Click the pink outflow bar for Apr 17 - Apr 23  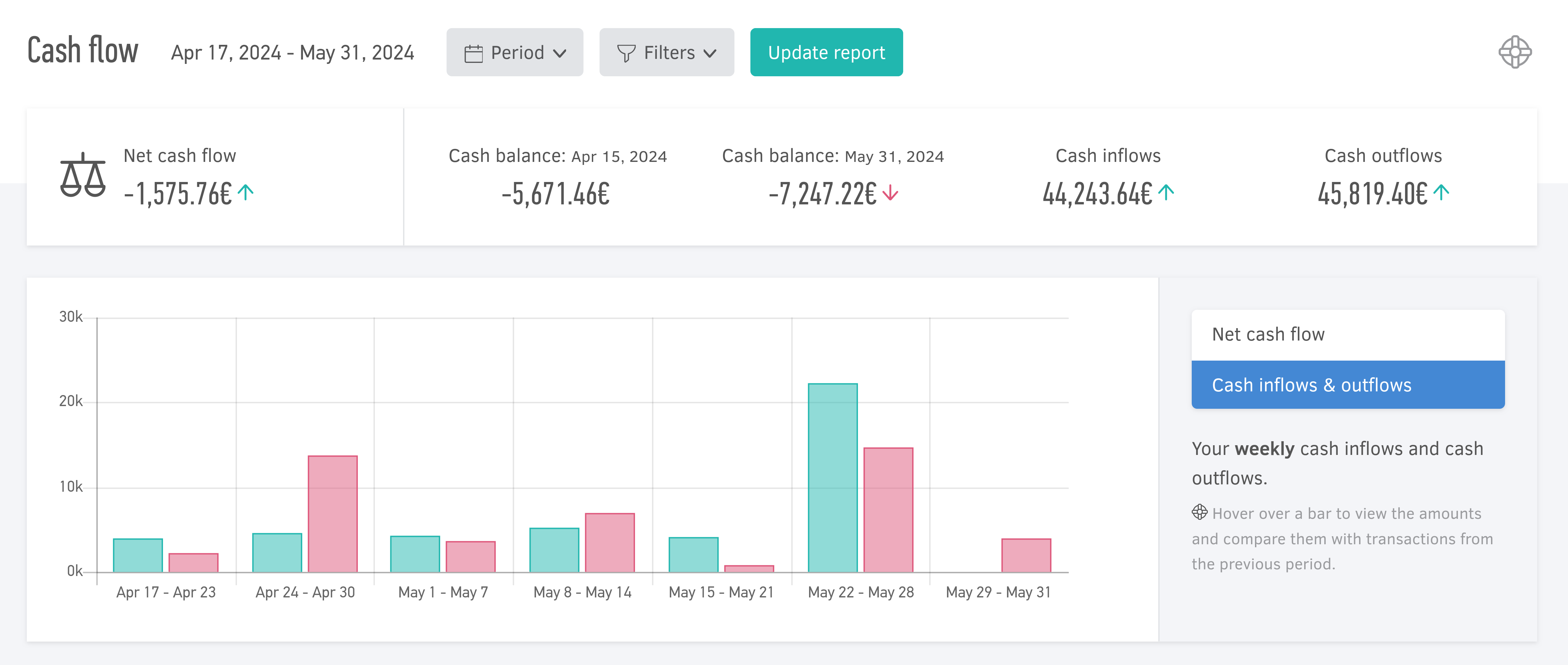(193, 563)
